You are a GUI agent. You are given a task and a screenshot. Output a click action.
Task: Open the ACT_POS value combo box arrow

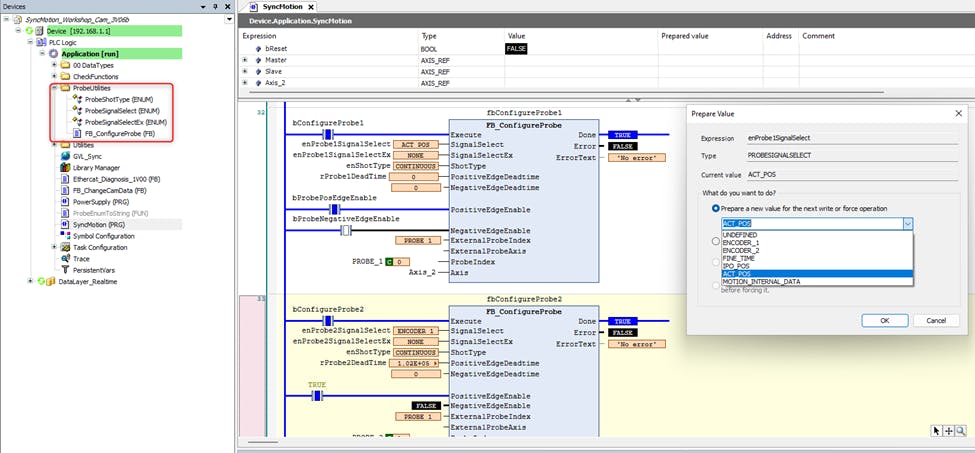[x=907, y=224]
